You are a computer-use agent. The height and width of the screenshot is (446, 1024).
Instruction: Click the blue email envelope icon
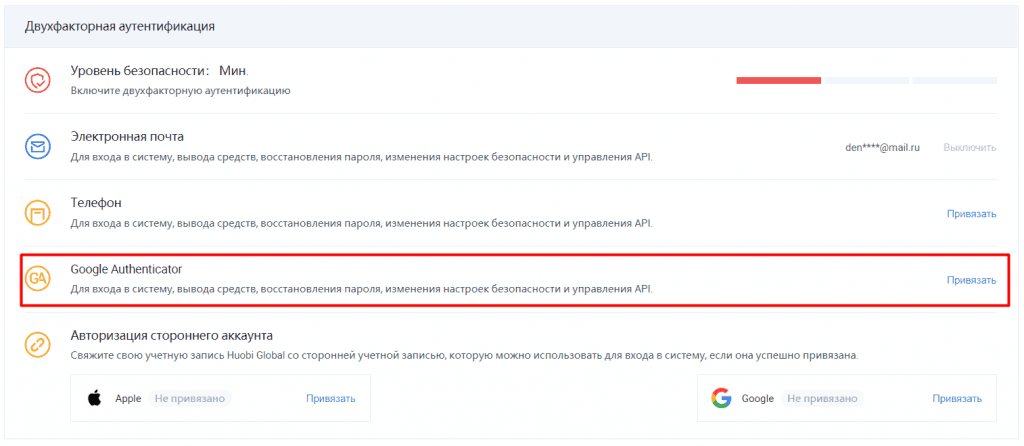[x=38, y=147]
